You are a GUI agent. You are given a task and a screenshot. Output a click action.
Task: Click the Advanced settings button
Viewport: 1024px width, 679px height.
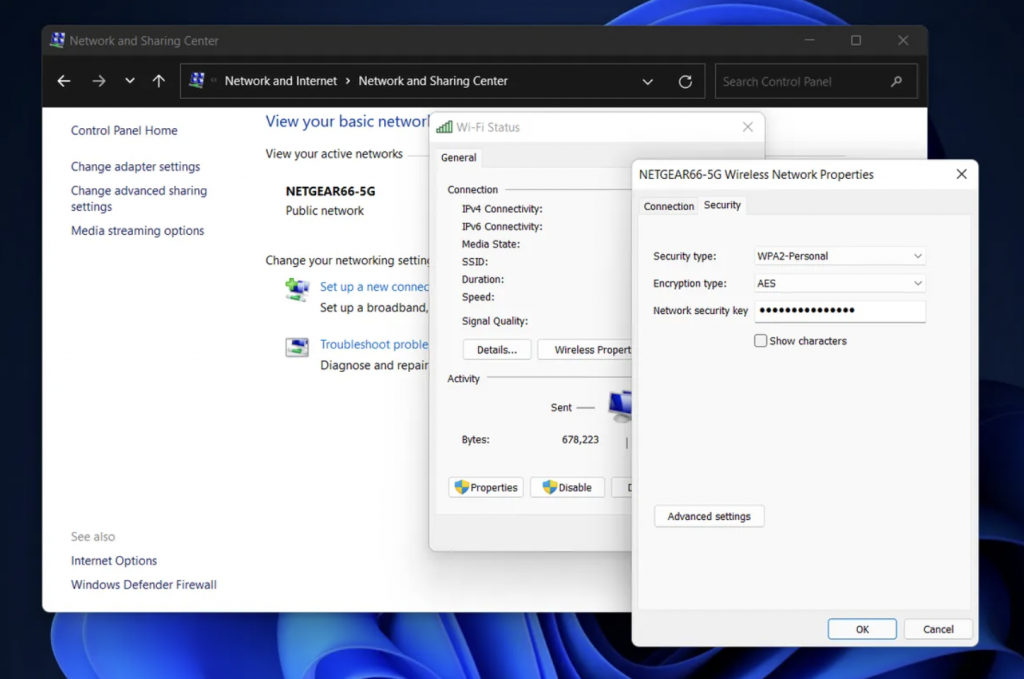click(709, 516)
